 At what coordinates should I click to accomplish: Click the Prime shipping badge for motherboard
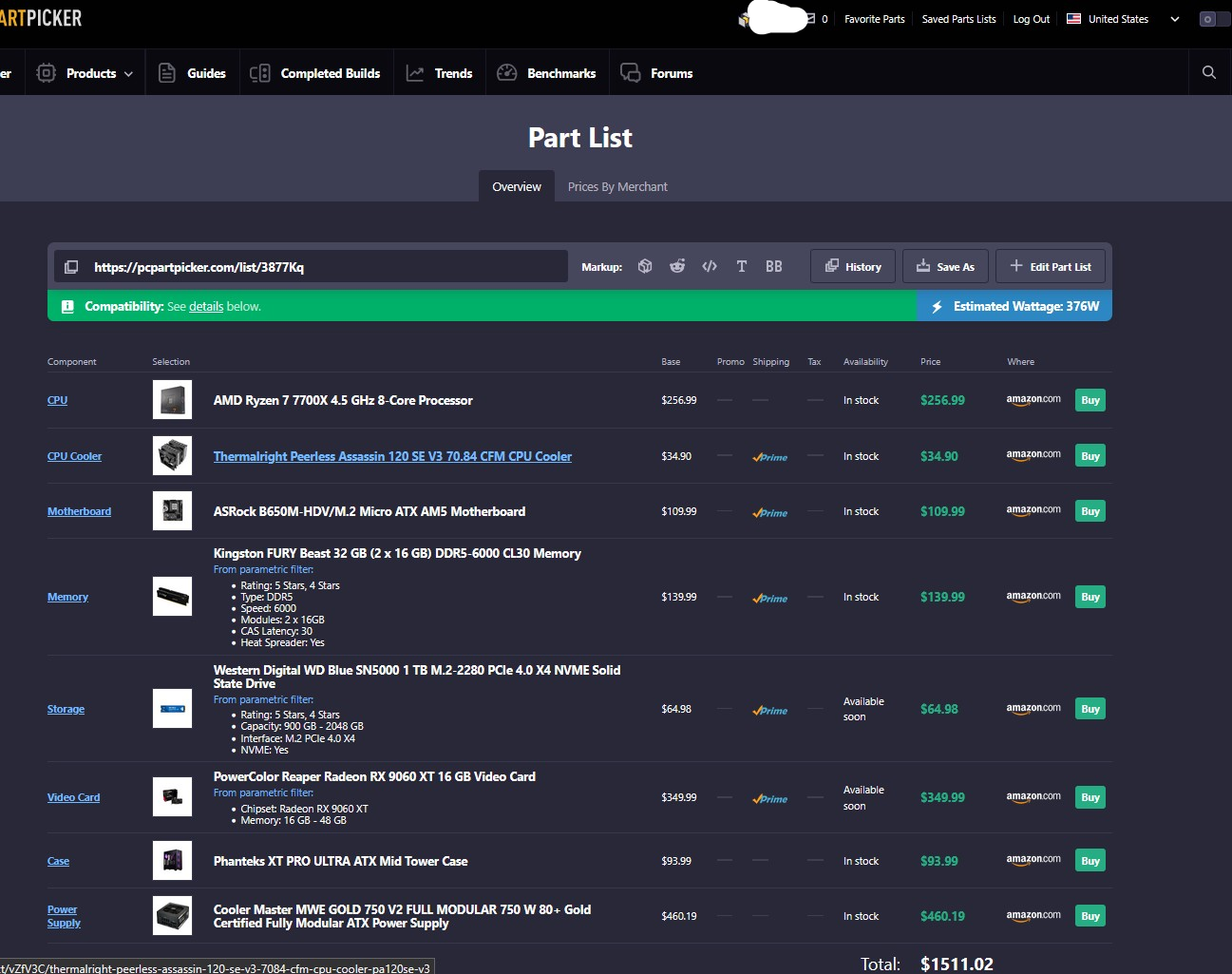(x=770, y=512)
